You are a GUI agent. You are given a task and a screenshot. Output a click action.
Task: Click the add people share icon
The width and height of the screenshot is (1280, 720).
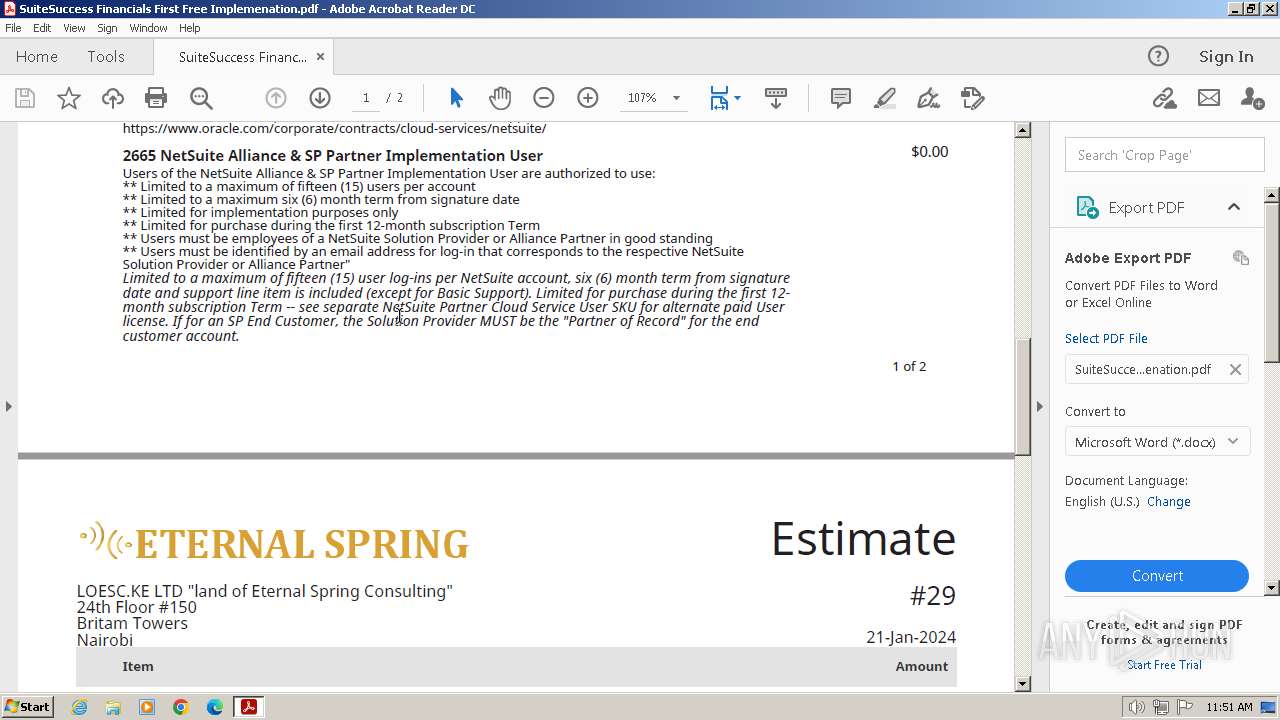pos(1252,98)
